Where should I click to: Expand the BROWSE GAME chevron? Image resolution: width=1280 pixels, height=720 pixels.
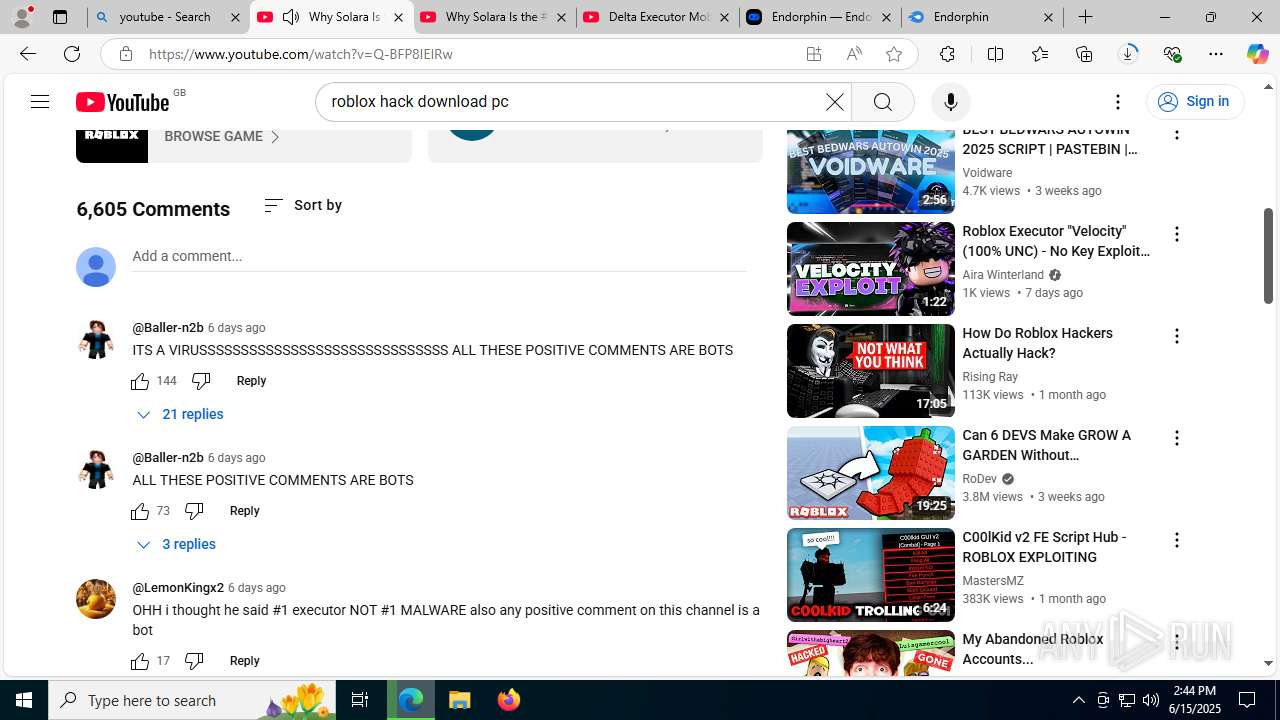click(x=275, y=137)
